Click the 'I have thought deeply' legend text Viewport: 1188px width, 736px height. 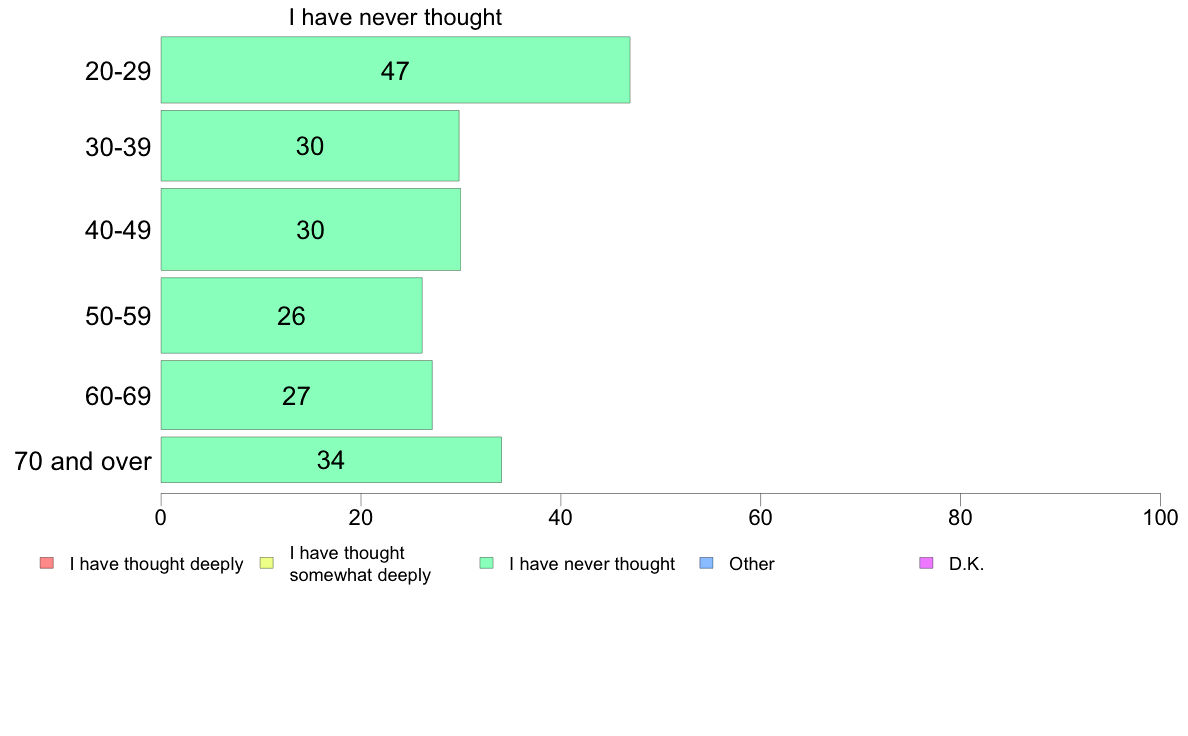156,564
